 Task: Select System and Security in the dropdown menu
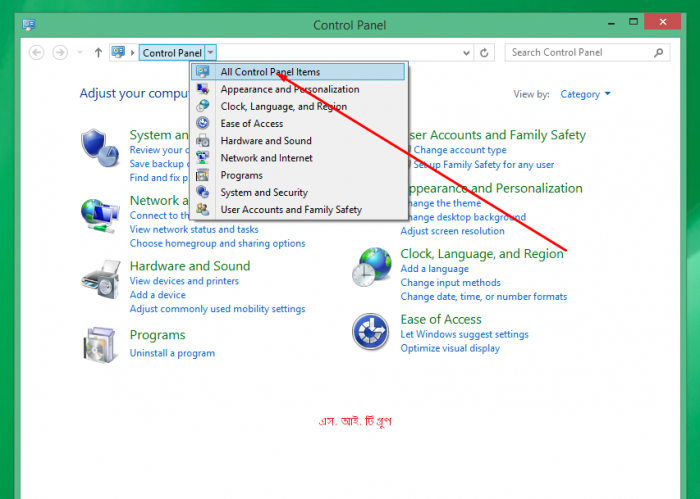[298, 192]
